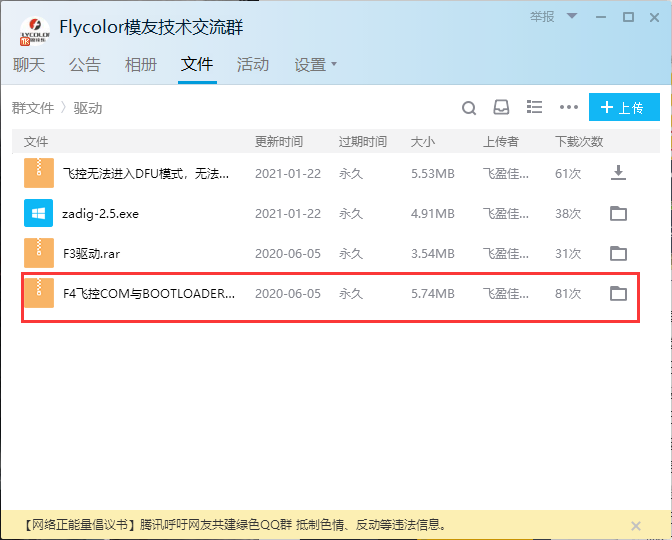
Task: Click archive icon of 飞控无法进入DFU模式 file
Action: [x=39, y=173]
